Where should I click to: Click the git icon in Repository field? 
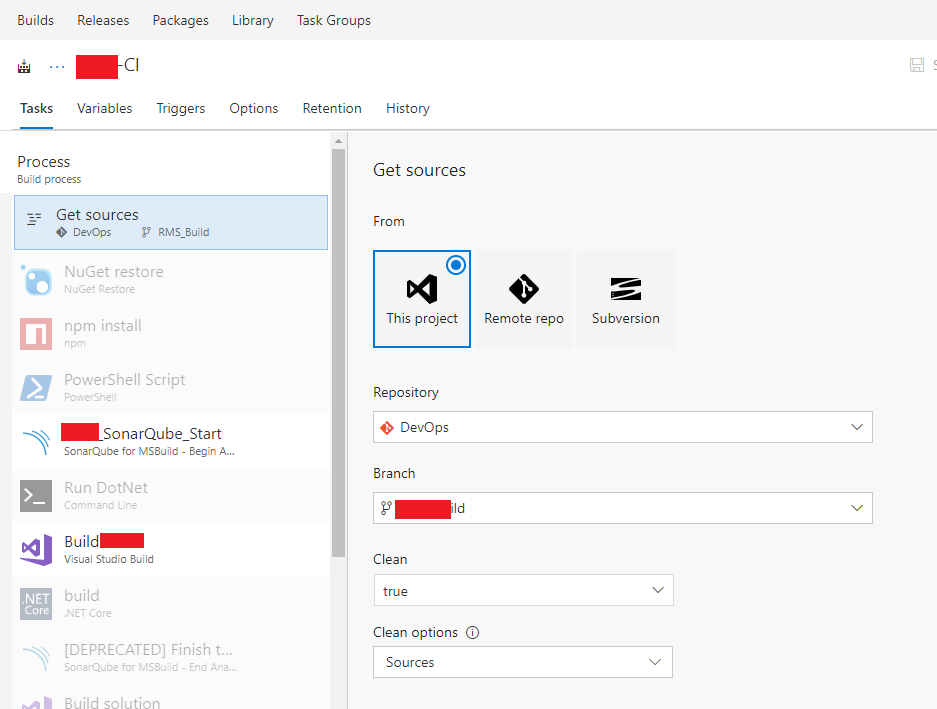pyautogui.click(x=387, y=427)
